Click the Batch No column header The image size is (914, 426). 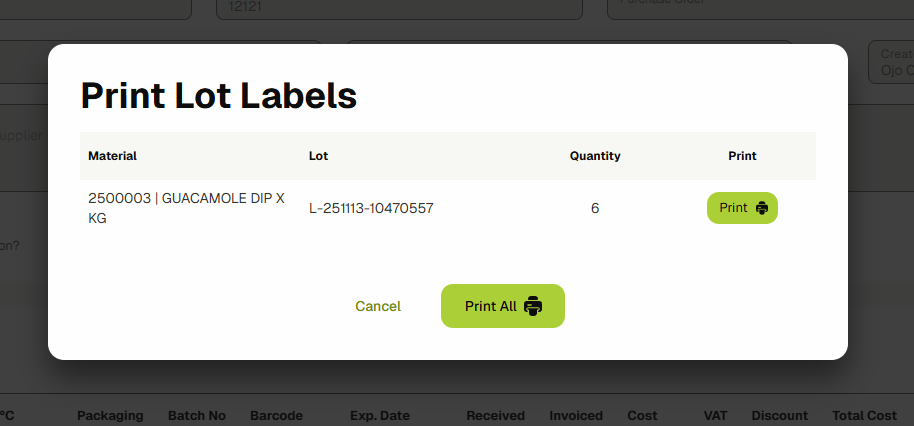(197, 415)
